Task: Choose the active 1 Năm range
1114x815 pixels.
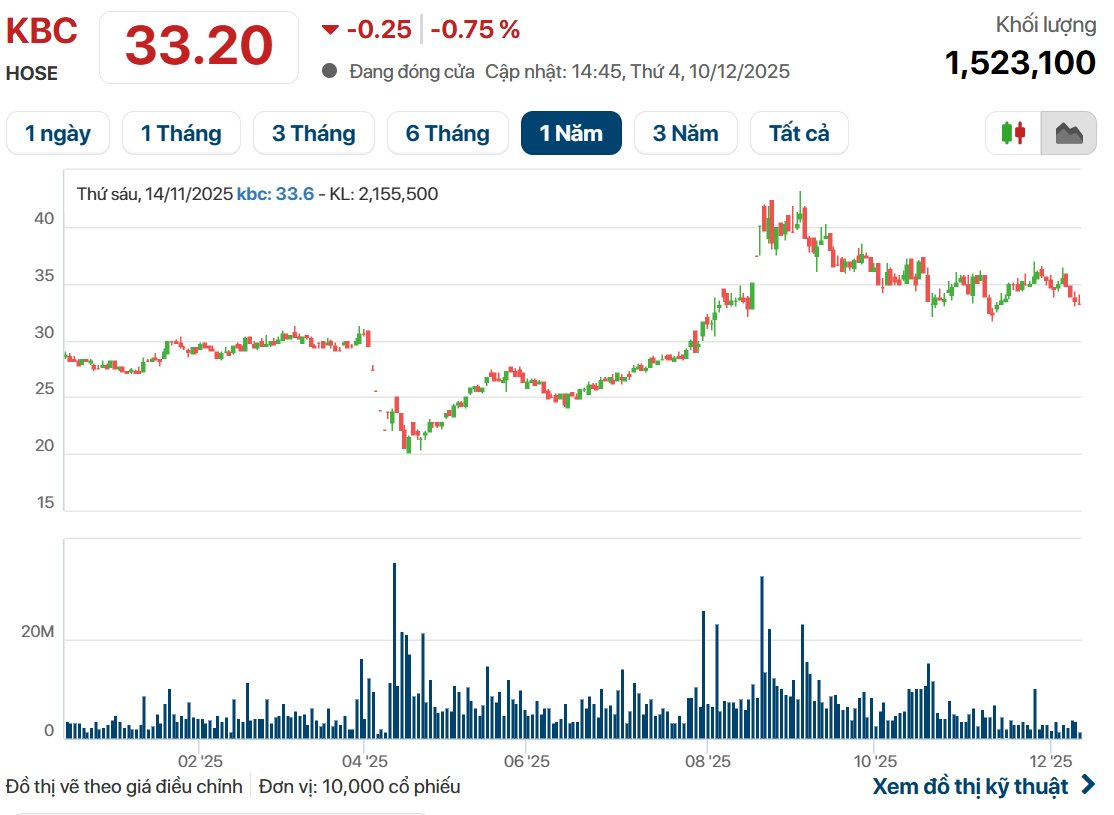Action: [x=571, y=133]
